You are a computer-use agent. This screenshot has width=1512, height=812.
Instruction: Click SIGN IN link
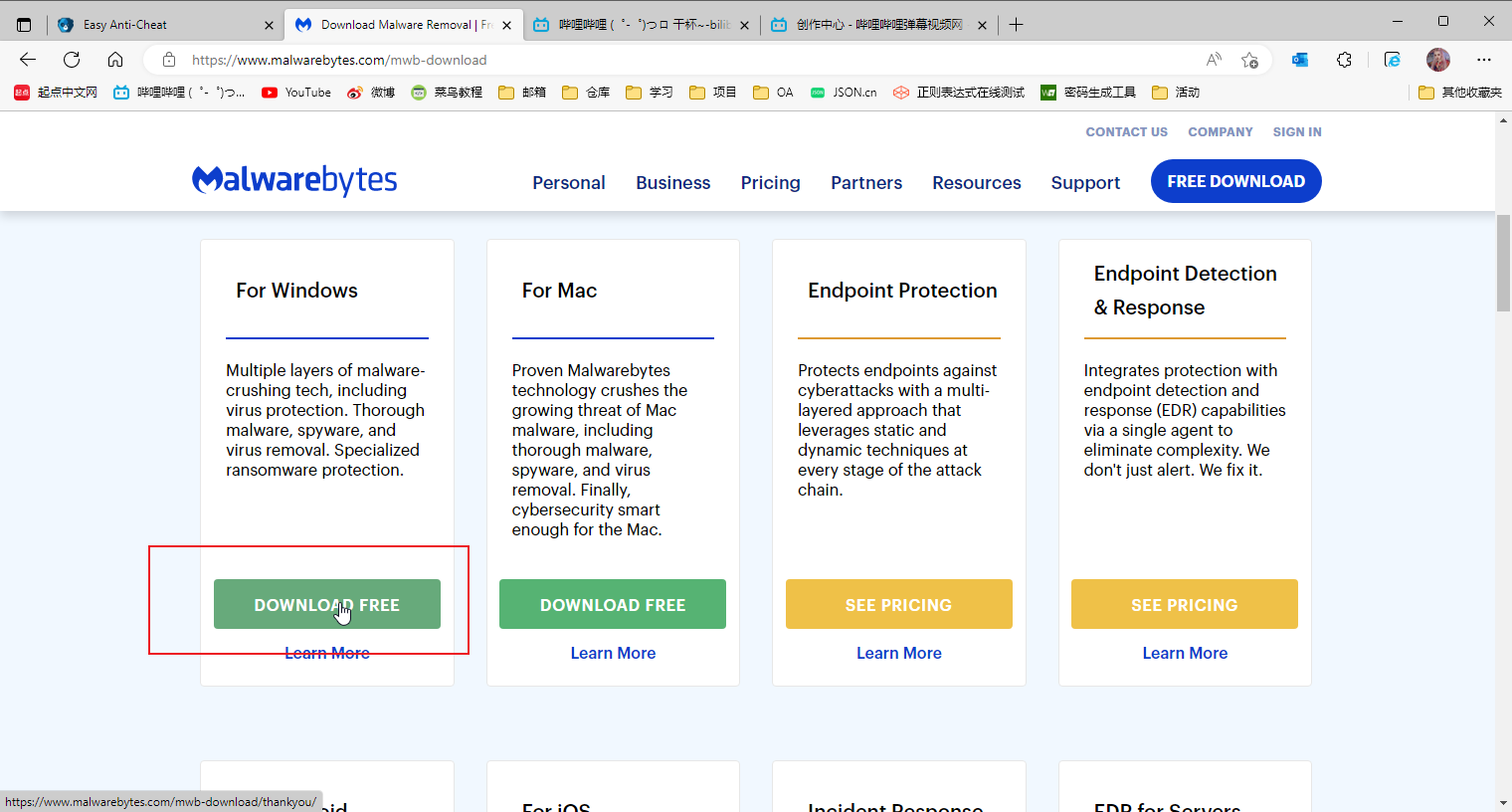point(1297,132)
